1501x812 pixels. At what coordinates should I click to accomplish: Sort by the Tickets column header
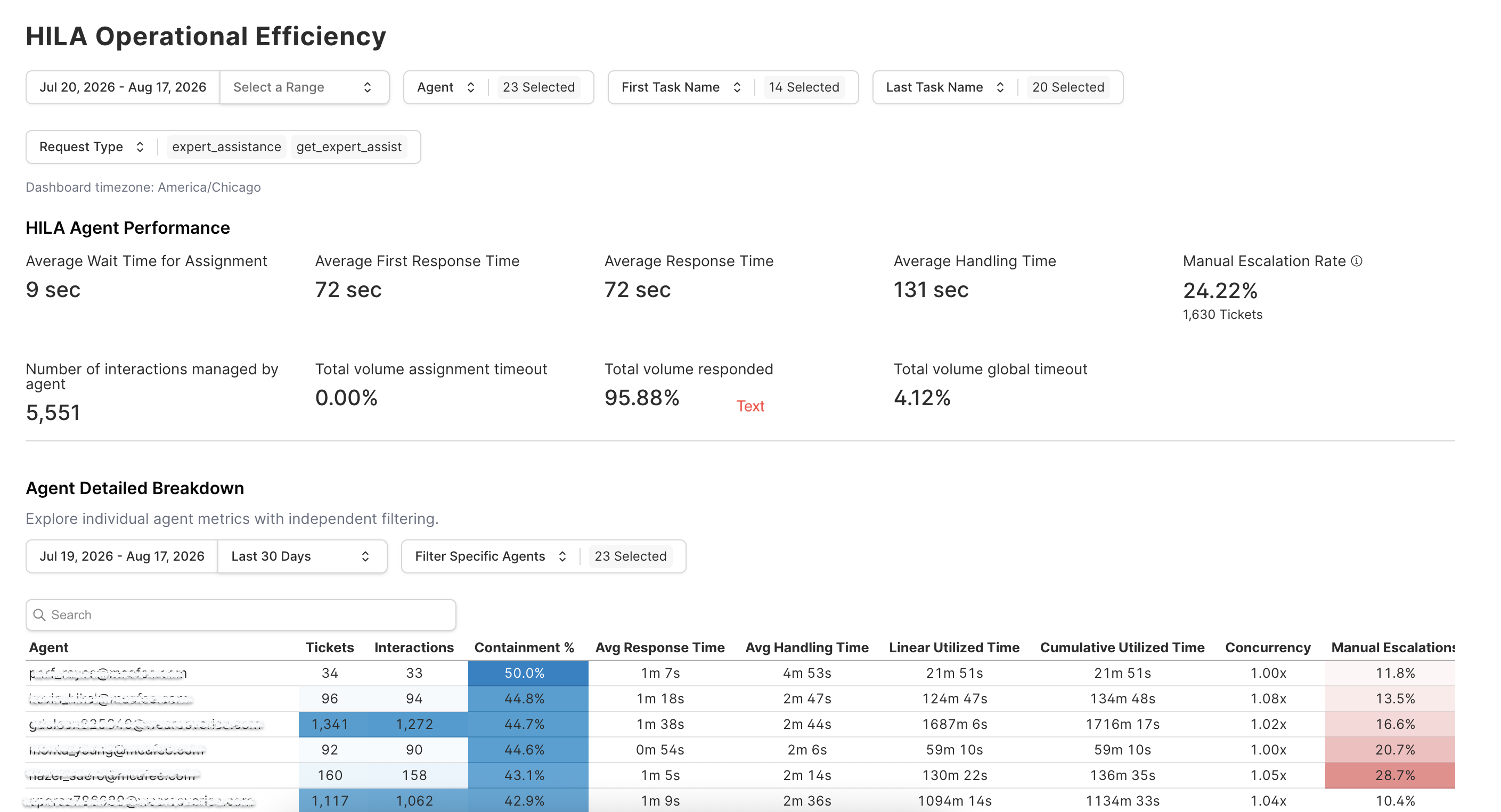329,647
